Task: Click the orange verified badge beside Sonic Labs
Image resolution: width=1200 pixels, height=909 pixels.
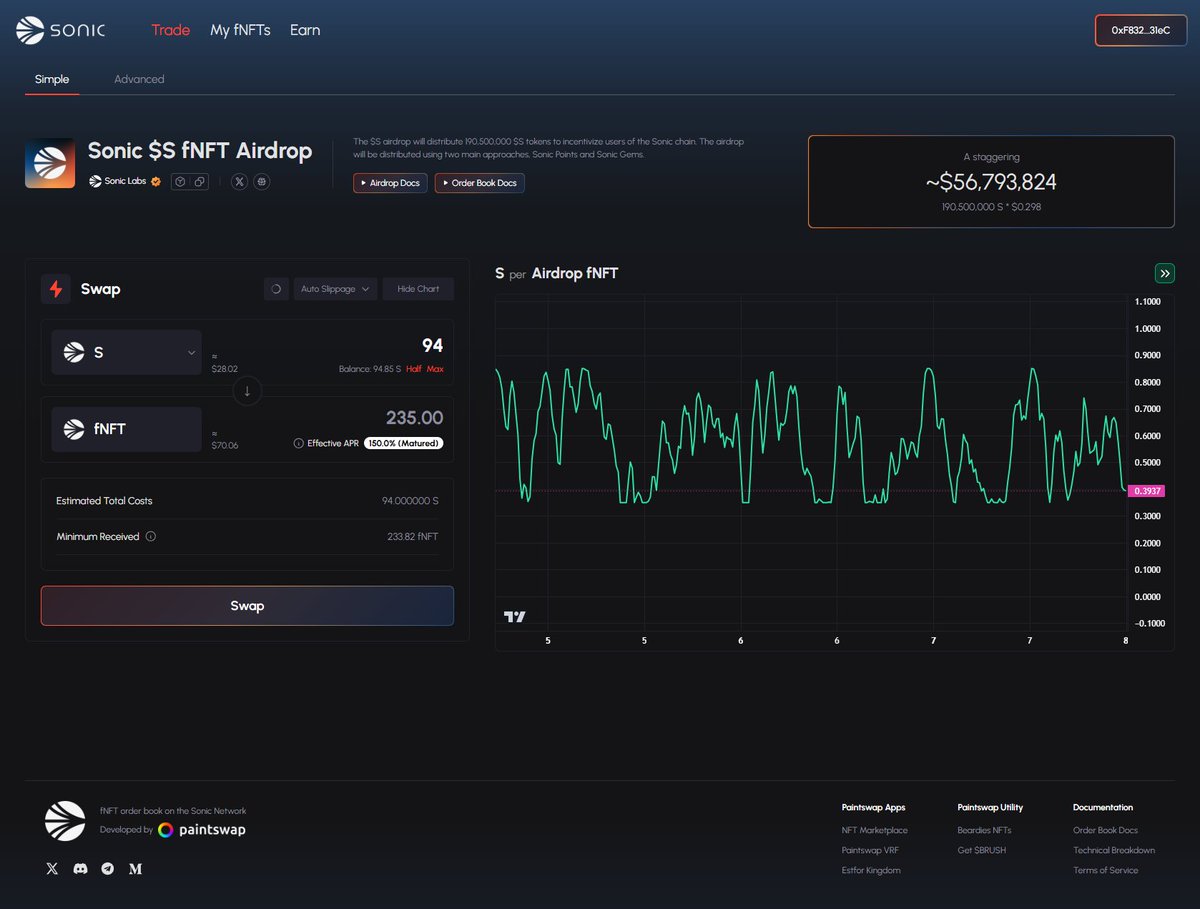Action: (156, 182)
